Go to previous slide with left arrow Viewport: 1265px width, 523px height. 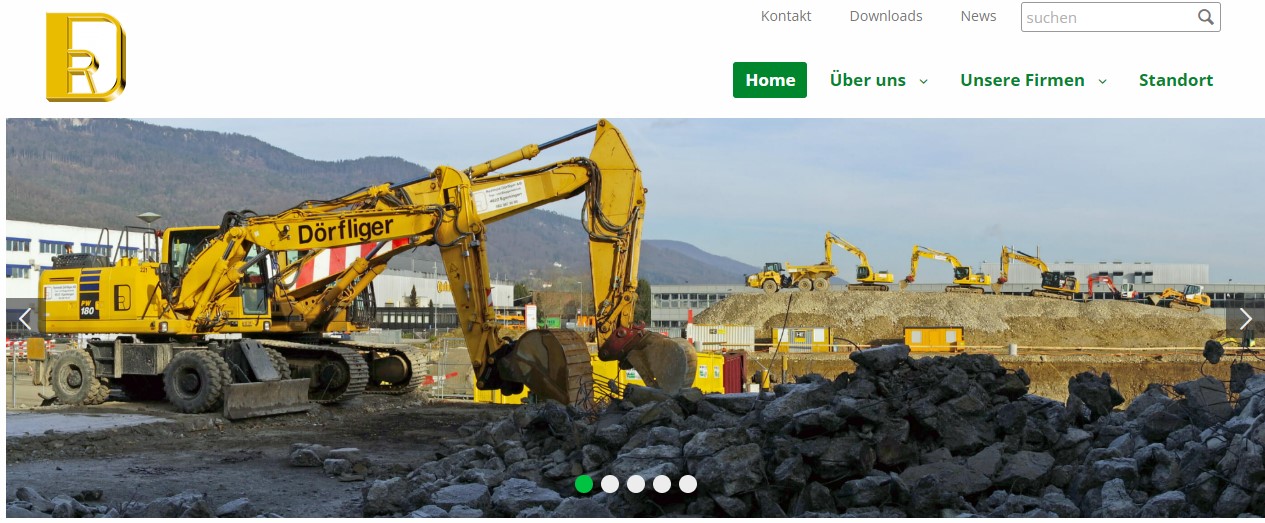click(x=25, y=319)
